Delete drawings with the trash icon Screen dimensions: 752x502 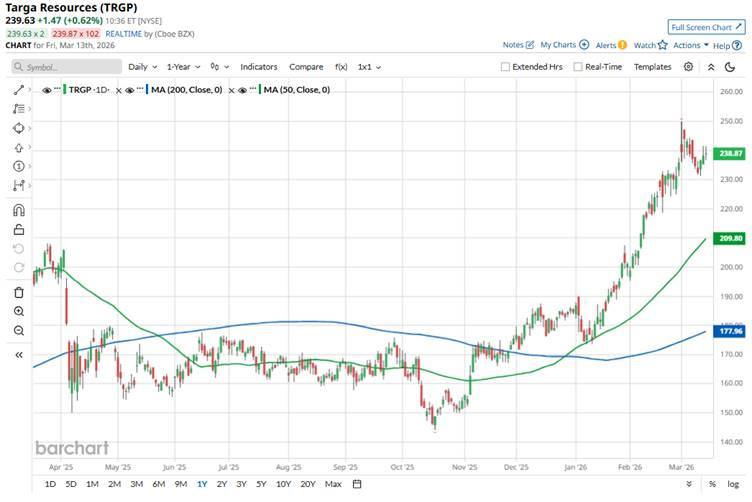(19, 292)
